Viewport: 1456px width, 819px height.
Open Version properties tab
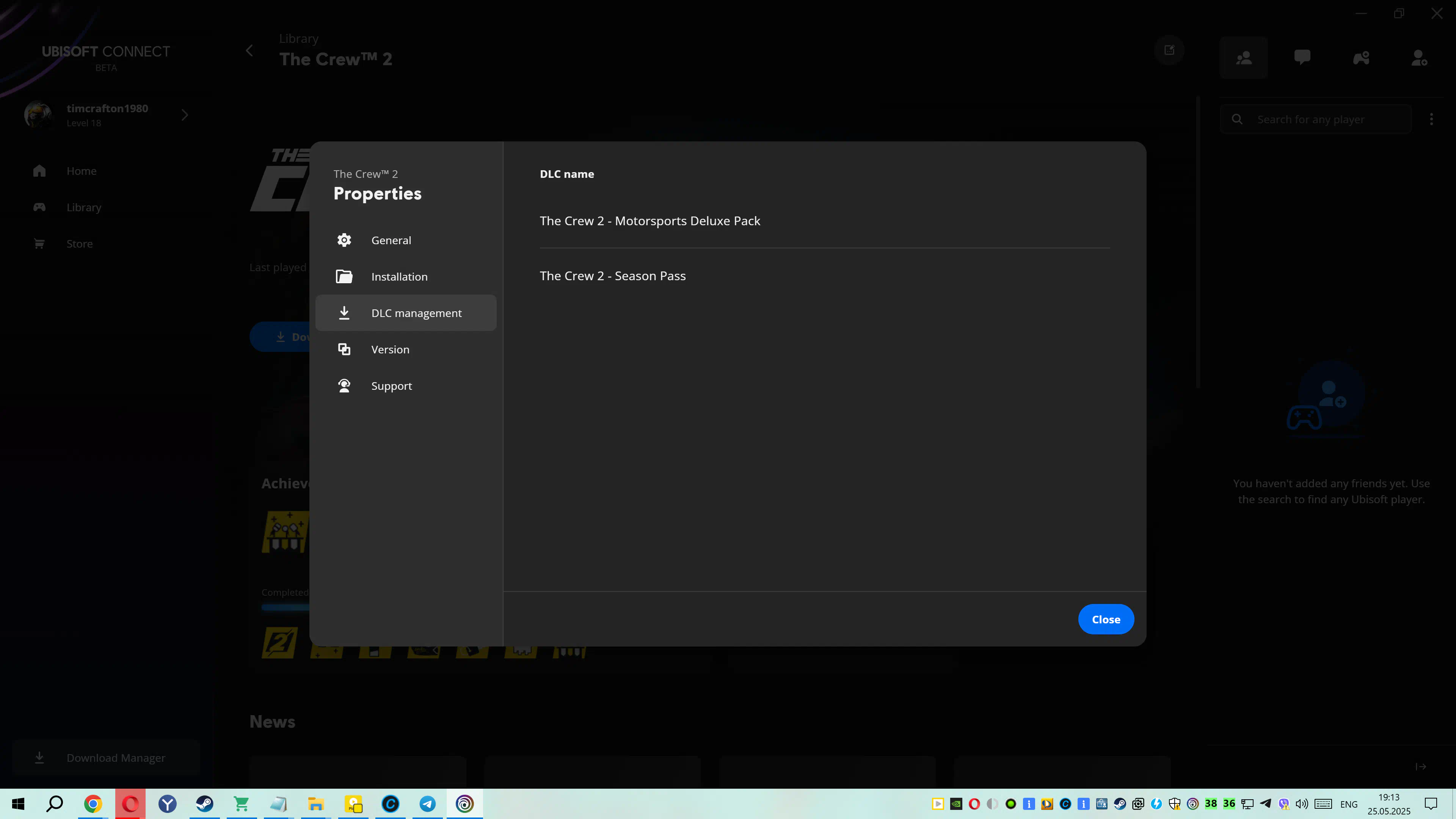406,349
